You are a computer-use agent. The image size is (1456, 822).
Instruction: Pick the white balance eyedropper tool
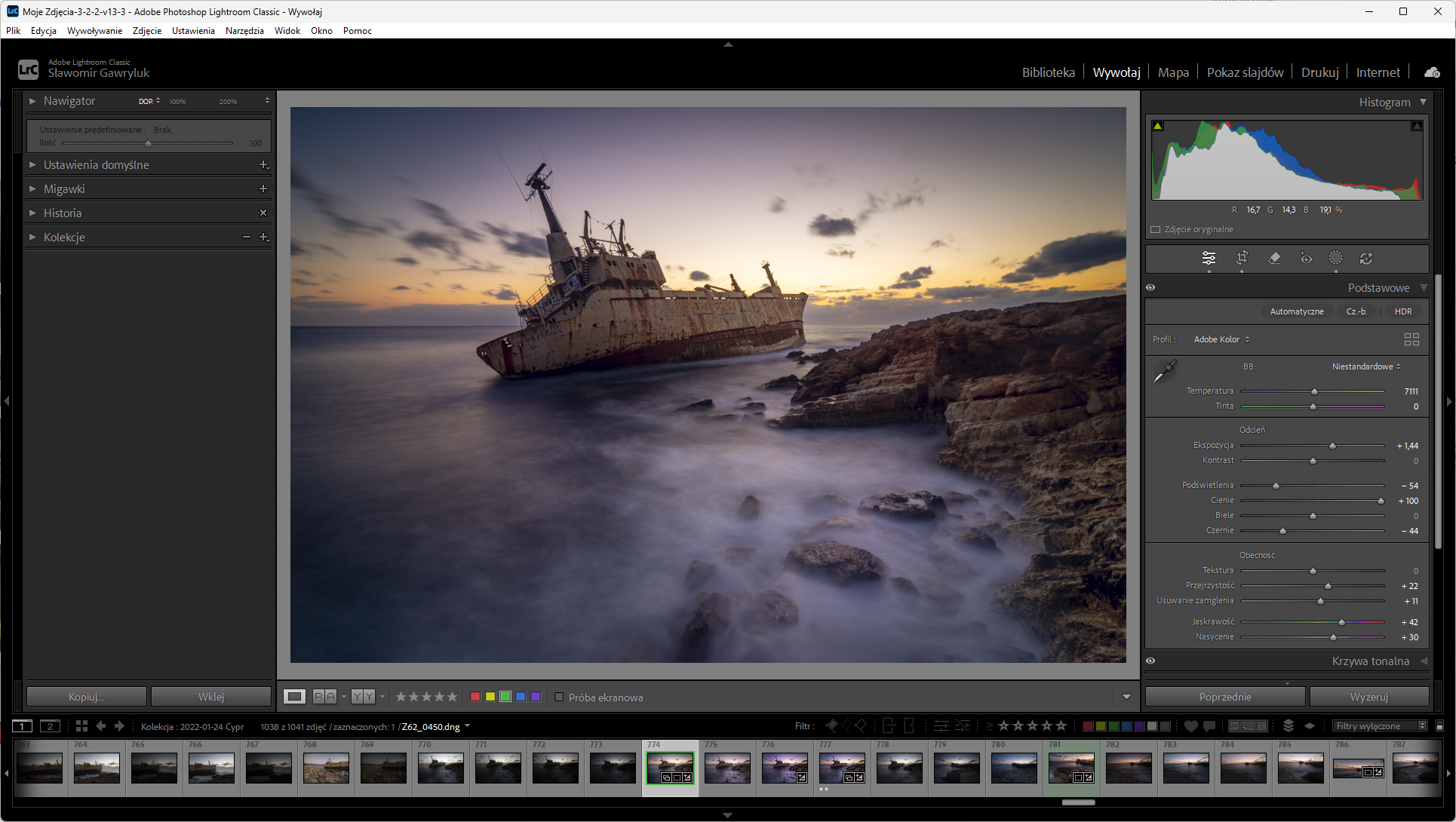point(1165,371)
